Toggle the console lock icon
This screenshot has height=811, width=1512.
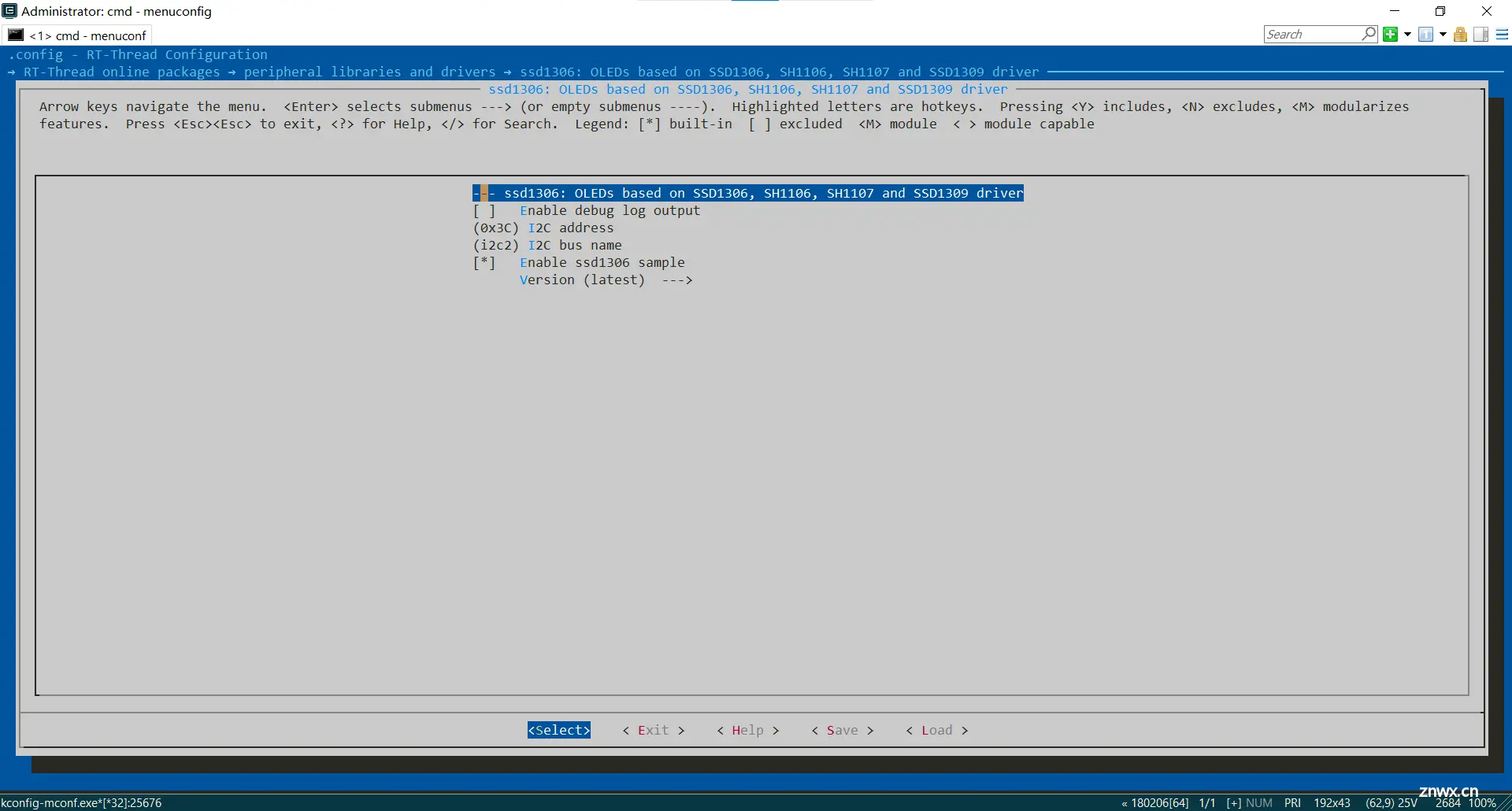click(1460, 35)
